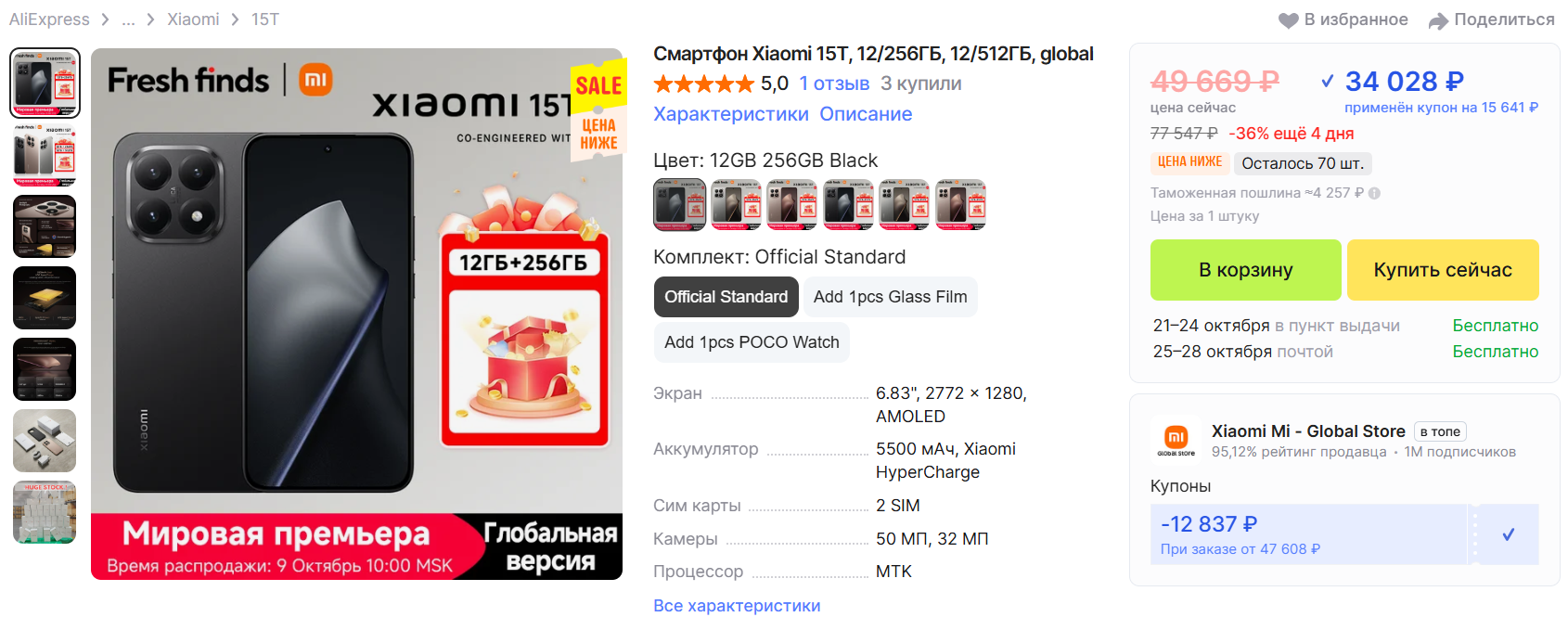
Task: Open the Xiaomi Mi Global Store logo
Action: click(1176, 438)
